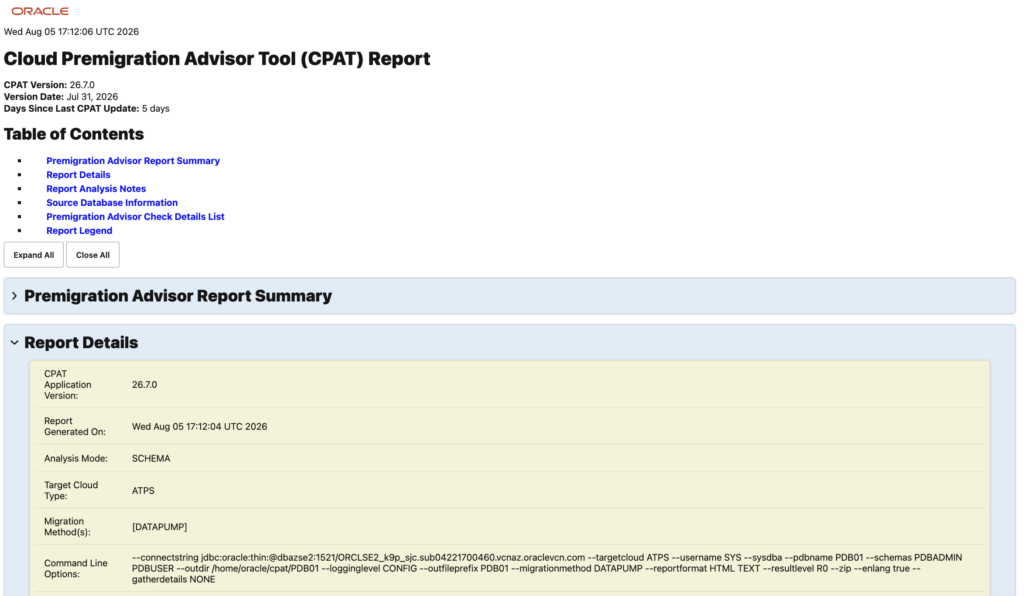
Task: Click the Close All button
Action: 93,255
